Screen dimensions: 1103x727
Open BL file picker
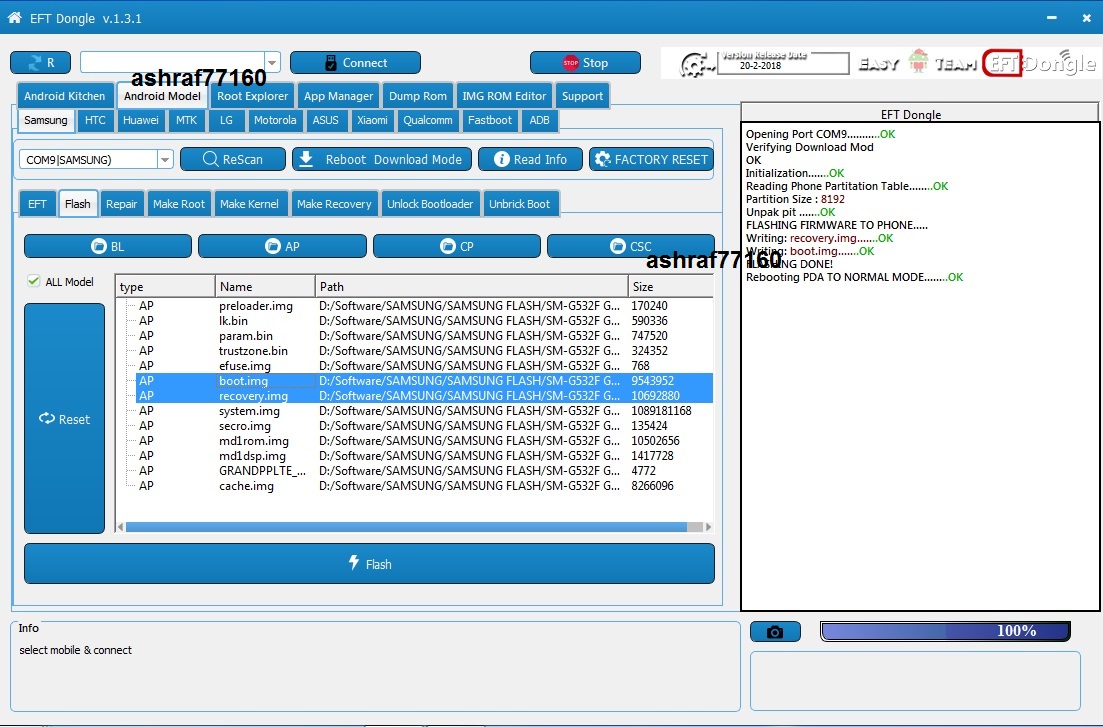[x=108, y=246]
